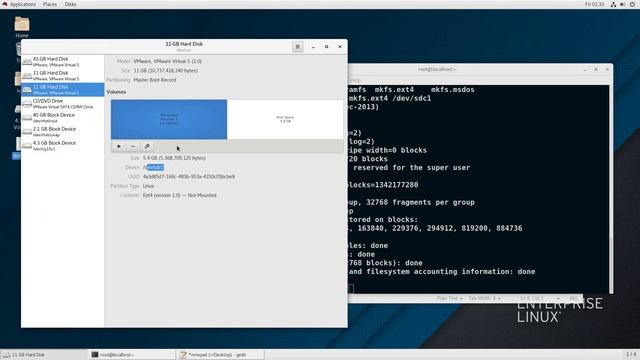Screen dimensions: 640x360
Task: Click the 4.3 GB Block Device icon
Action: click(x=27, y=146)
